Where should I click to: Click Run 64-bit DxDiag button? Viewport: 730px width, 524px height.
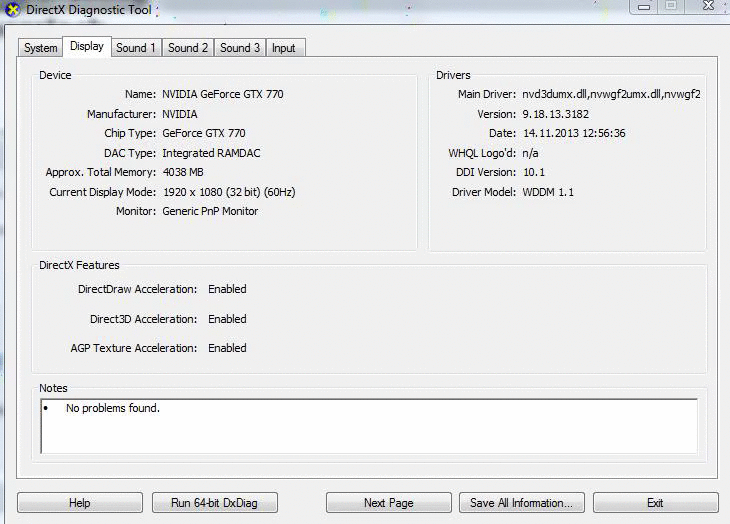(215, 503)
